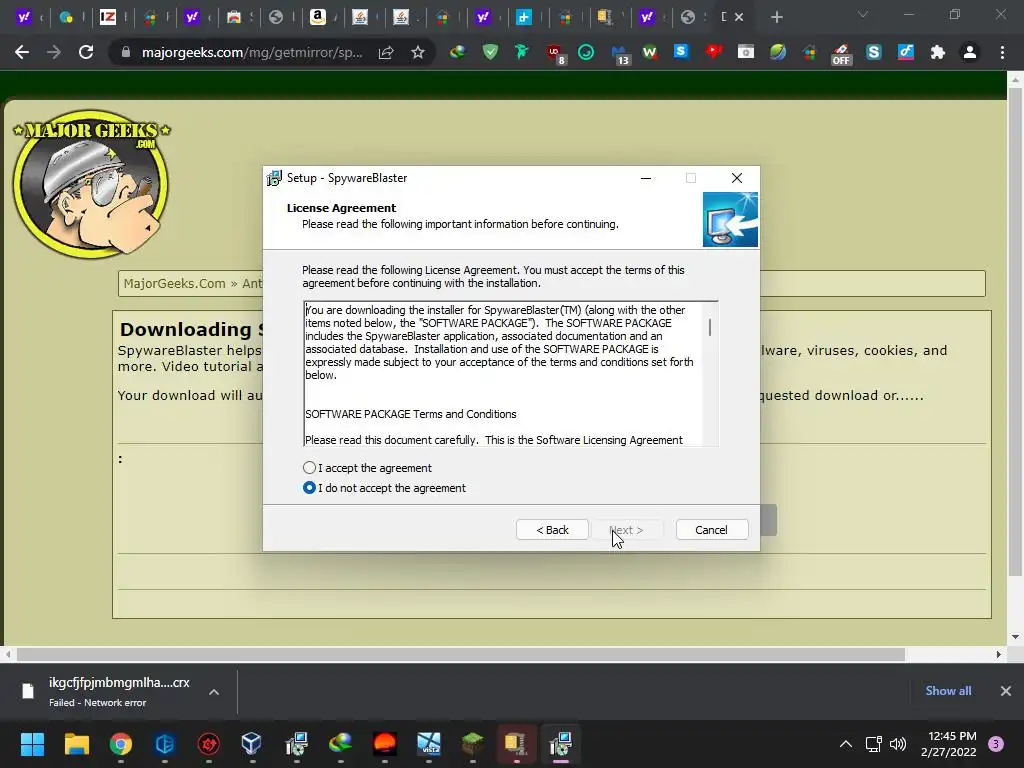
Task: Open uBlock Origin extension with 8 badge
Action: click(555, 54)
